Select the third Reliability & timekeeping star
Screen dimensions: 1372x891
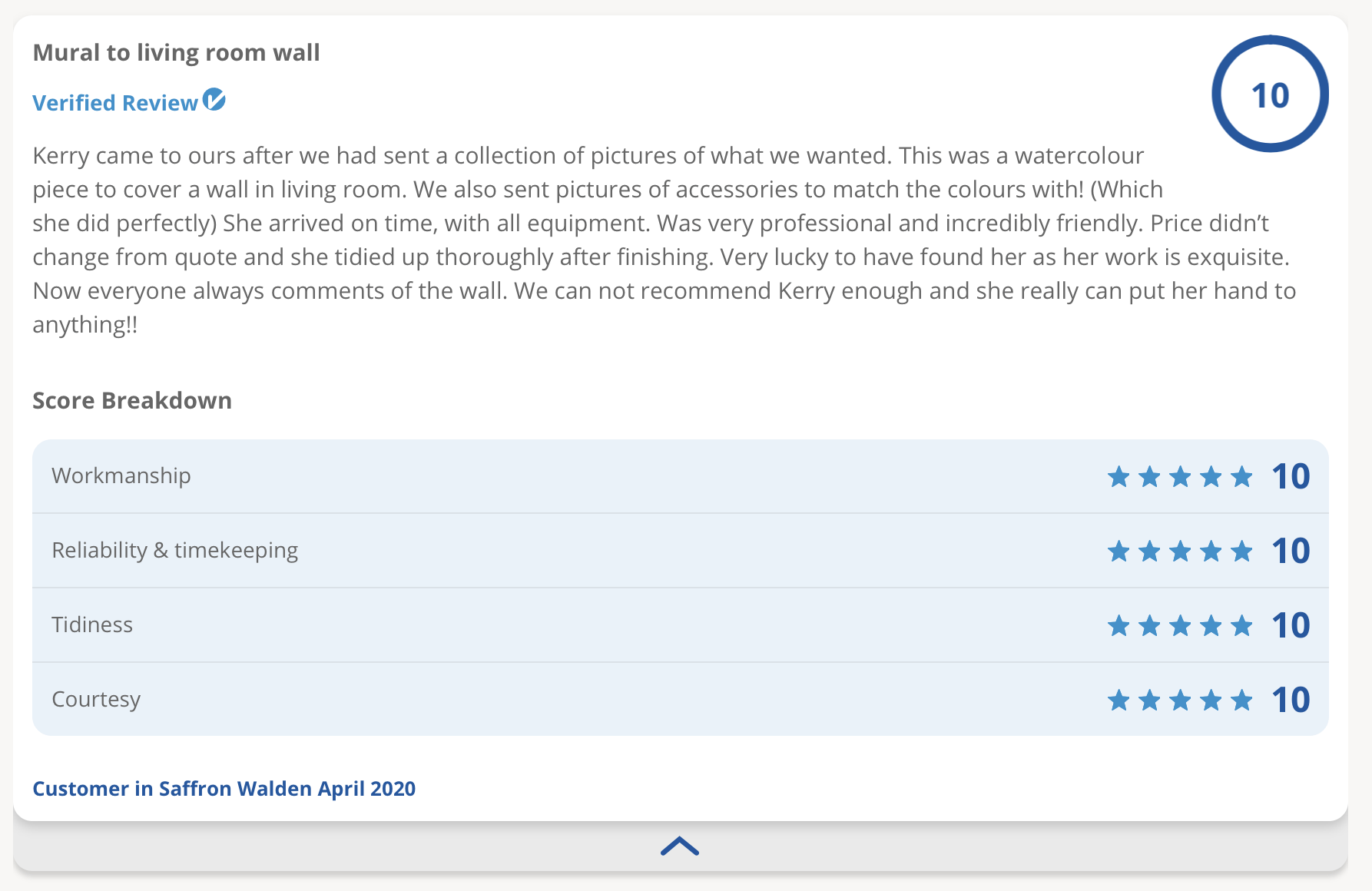tap(1180, 551)
